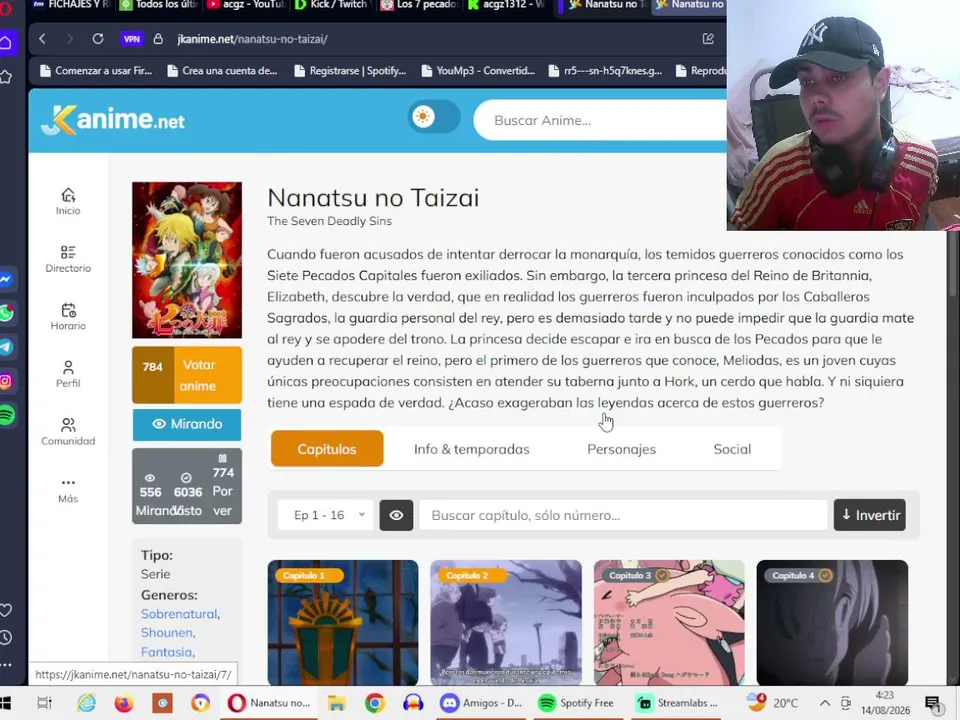Image resolution: width=960 pixels, height=720 pixels.
Task: Toggle the watched check on Capitulo 3
Action: 662,576
